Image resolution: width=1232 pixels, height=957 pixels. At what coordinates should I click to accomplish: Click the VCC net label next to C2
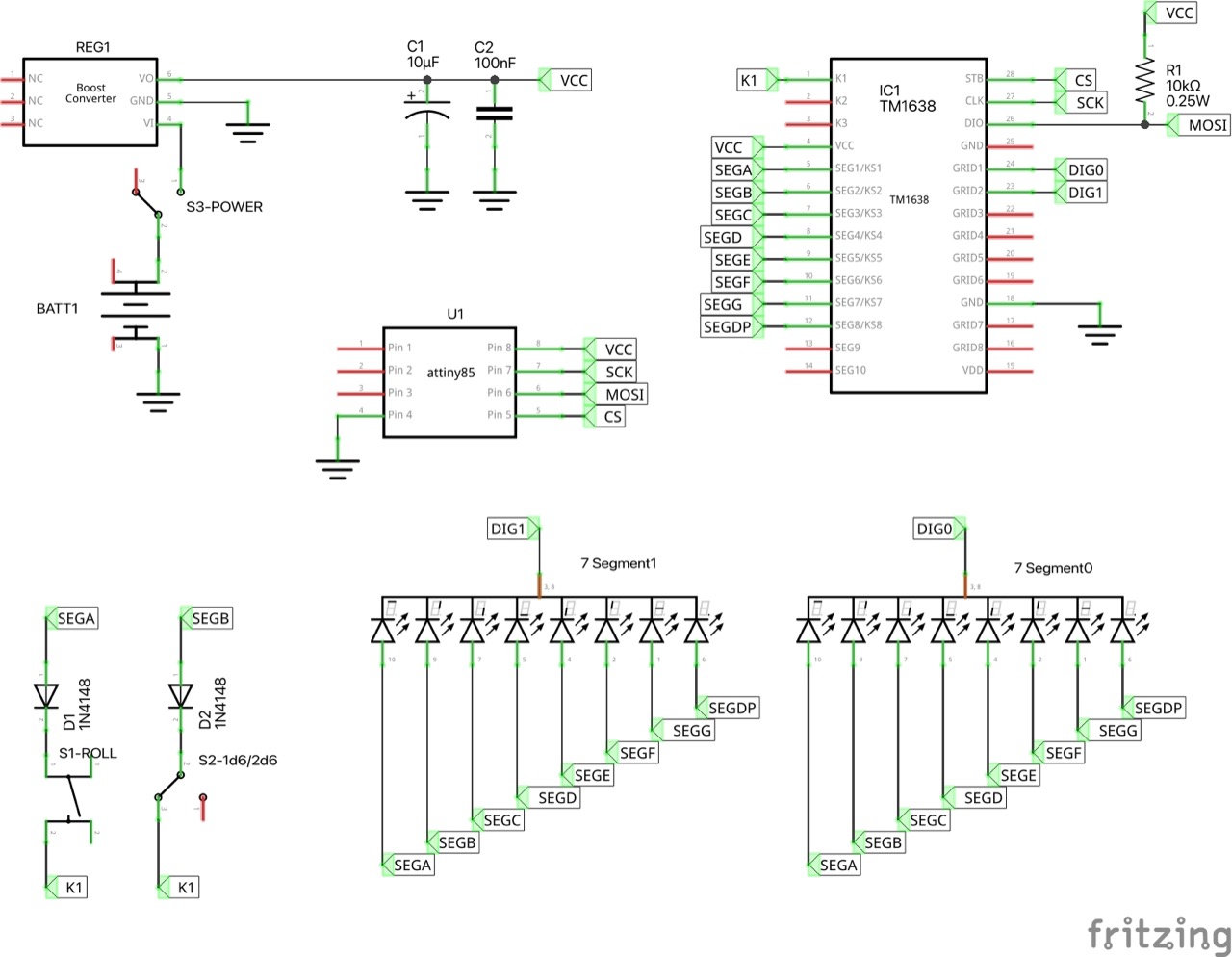click(565, 80)
